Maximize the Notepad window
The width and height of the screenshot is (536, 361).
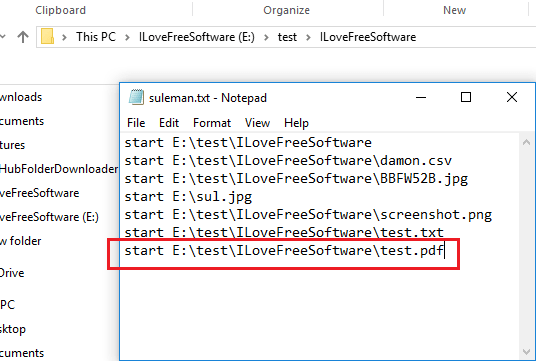pyautogui.click(x=466, y=97)
